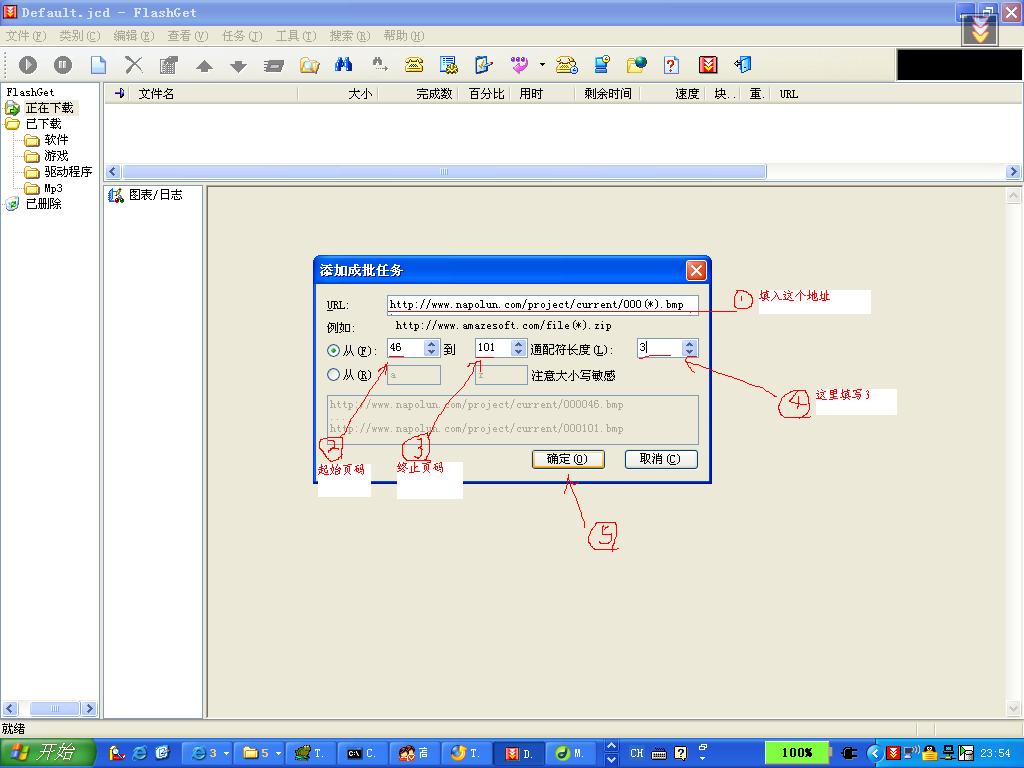The height and width of the screenshot is (768, 1024).
Task: Select the 游戏 folder in tree
Action: click(56, 156)
